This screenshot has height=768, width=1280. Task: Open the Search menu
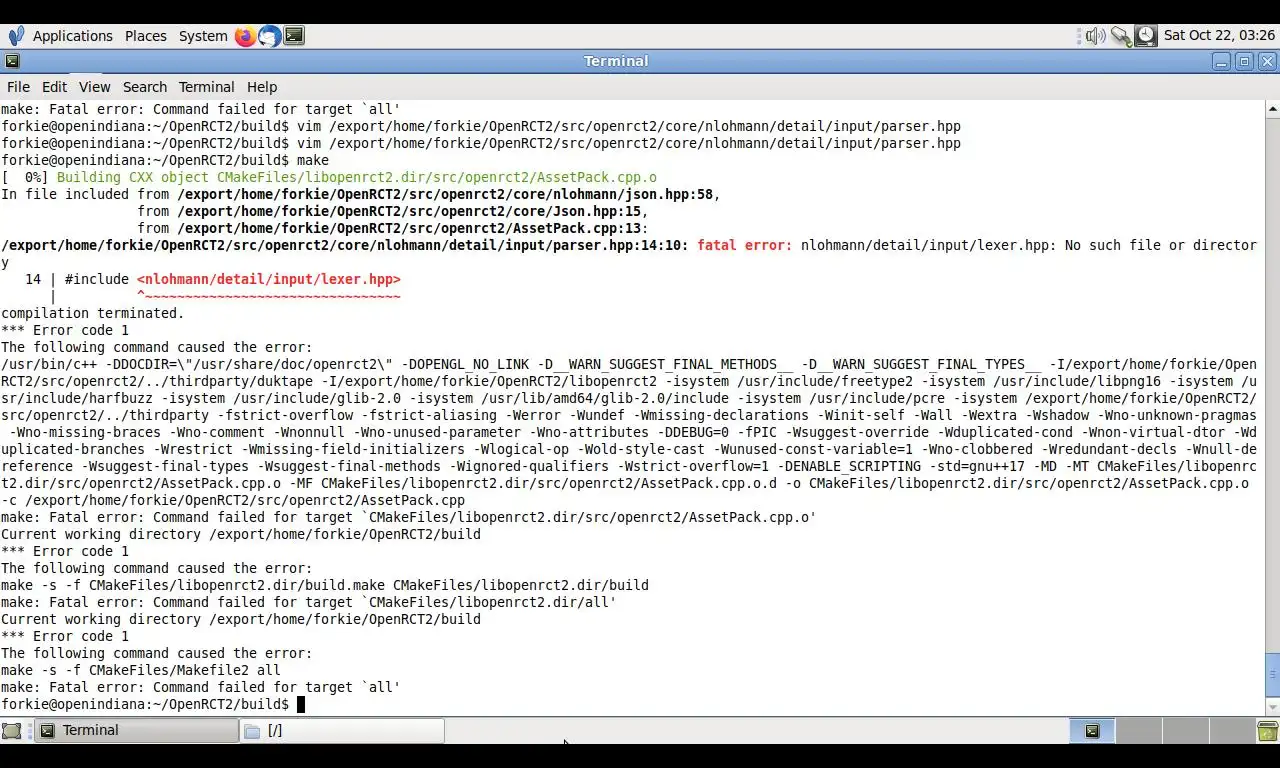[x=145, y=87]
